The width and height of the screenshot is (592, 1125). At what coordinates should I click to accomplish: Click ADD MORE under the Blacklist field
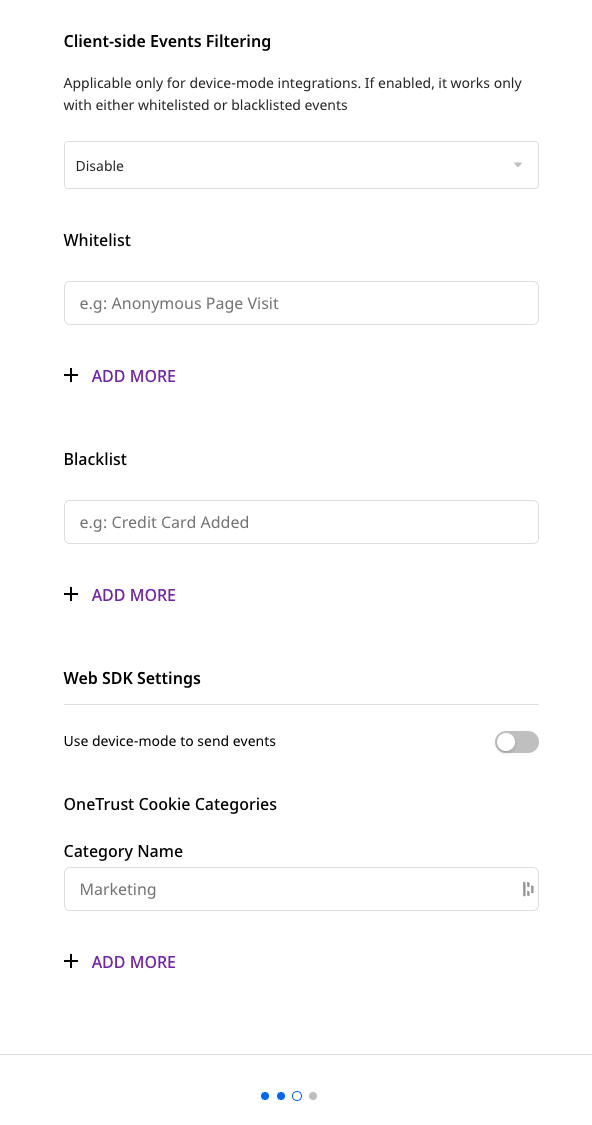(133, 594)
